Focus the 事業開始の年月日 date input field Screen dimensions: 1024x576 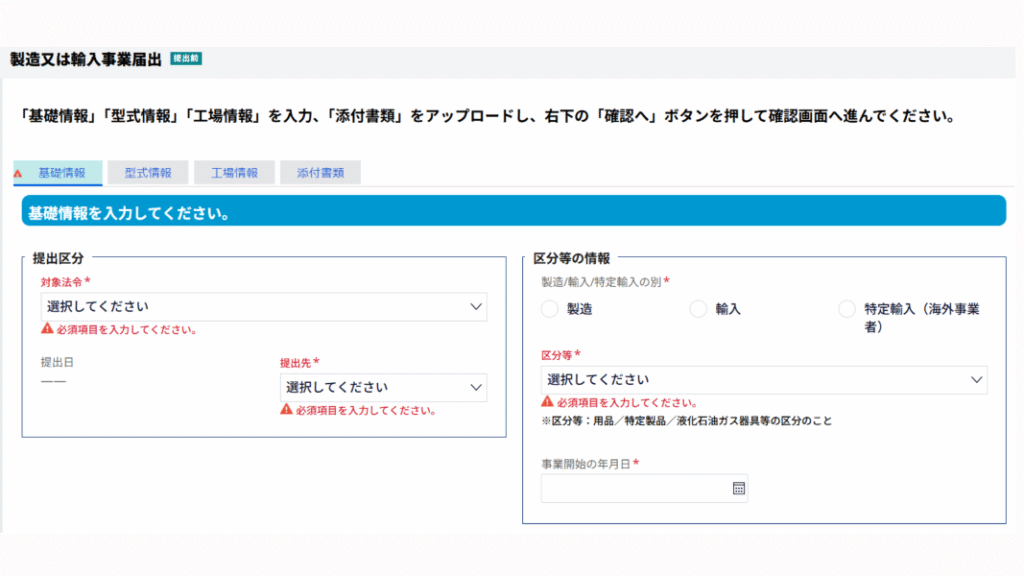(635, 488)
